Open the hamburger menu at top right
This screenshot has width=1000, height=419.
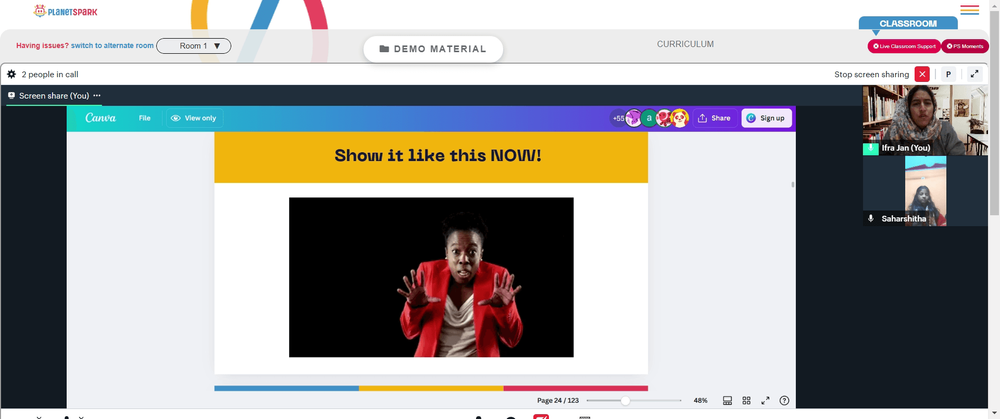(x=969, y=10)
